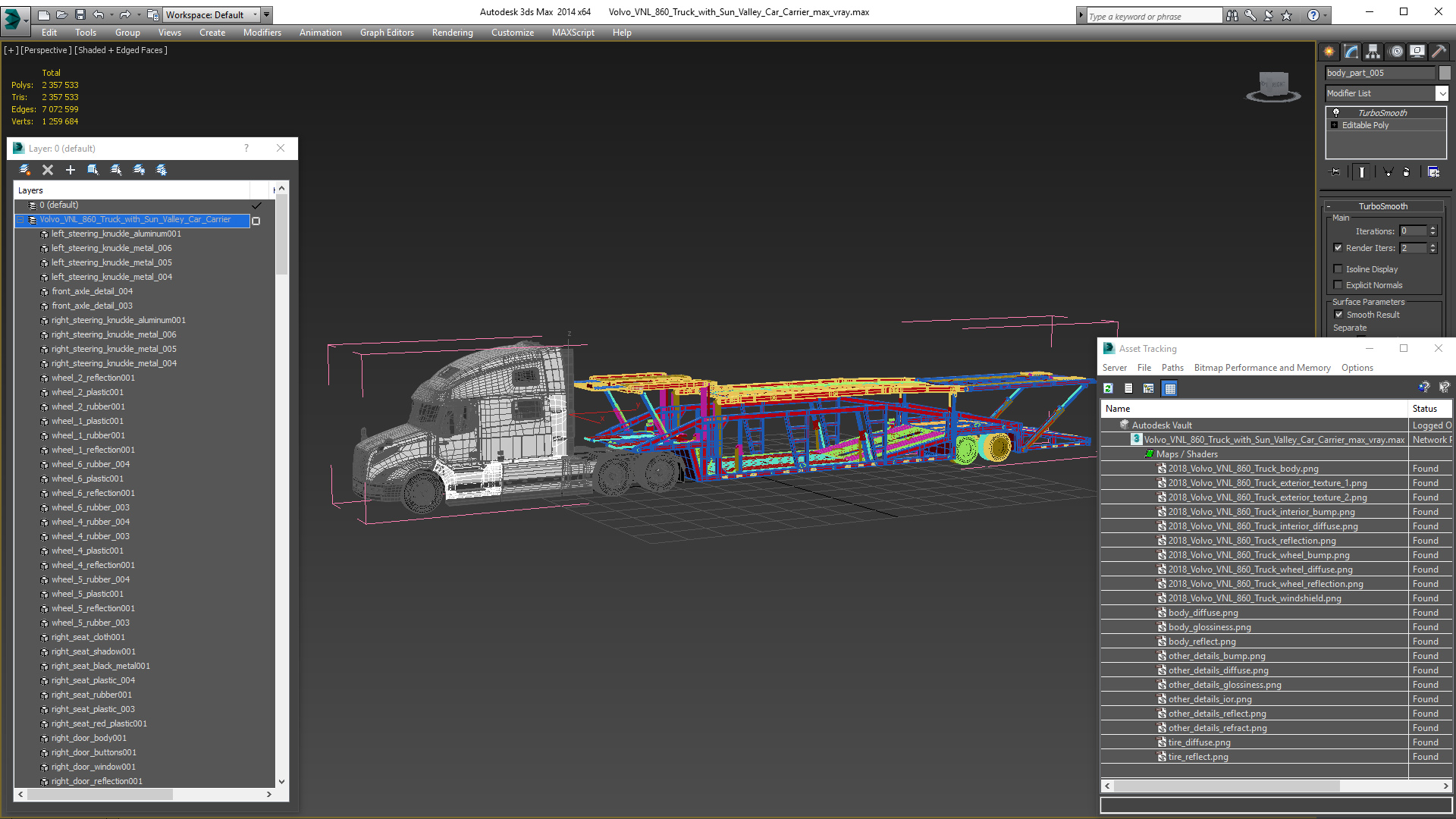Screen dimensions: 1456x819
Task: Toggle the Isoline Display checkbox
Action: click(x=1338, y=268)
